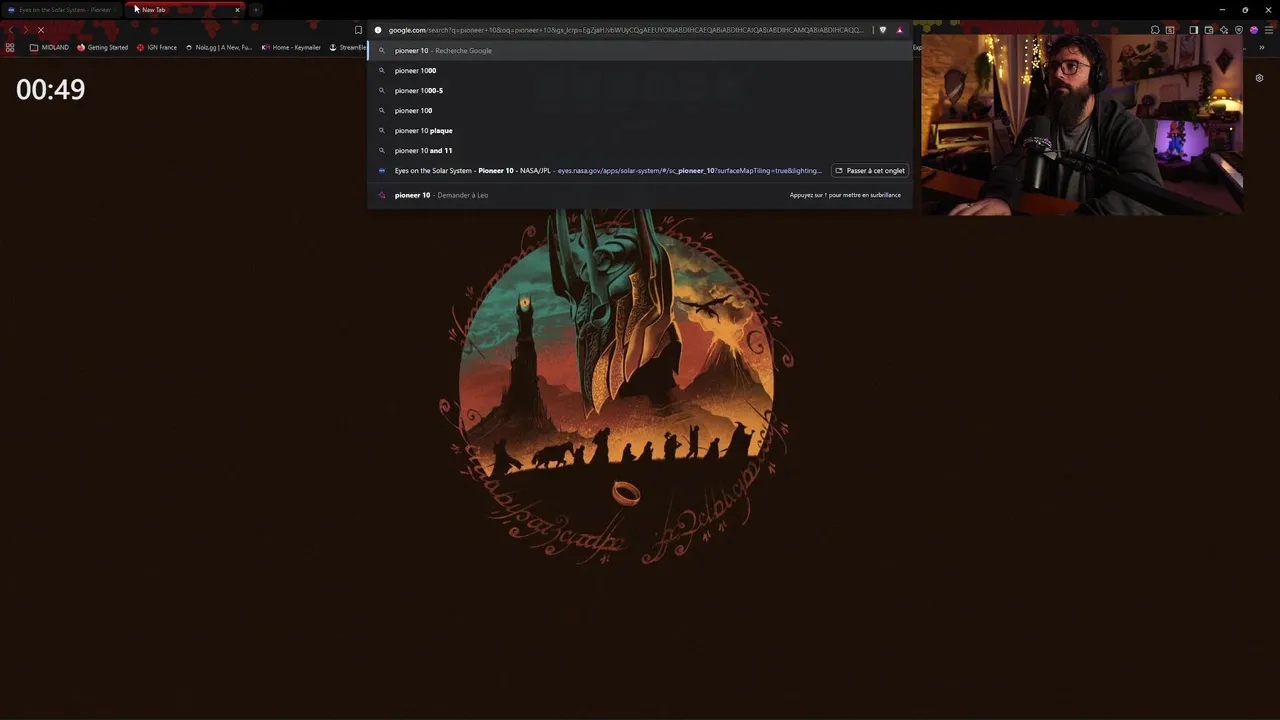The width and height of the screenshot is (1280, 720).
Task: Open the browser hamburger menu
Action: pos(1269,30)
